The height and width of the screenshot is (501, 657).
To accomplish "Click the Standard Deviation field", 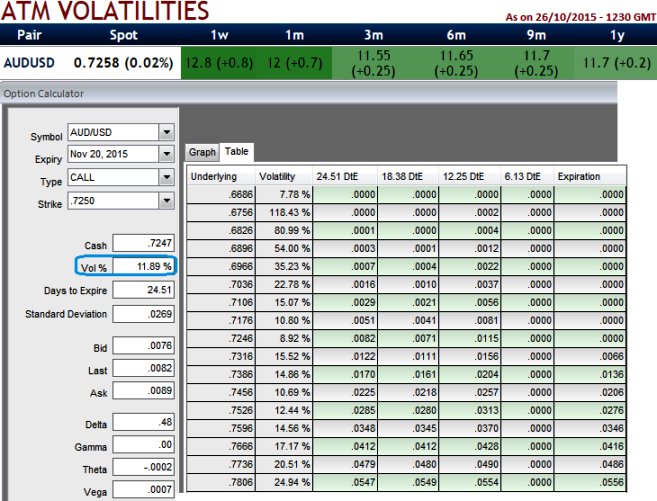I will click(x=143, y=314).
